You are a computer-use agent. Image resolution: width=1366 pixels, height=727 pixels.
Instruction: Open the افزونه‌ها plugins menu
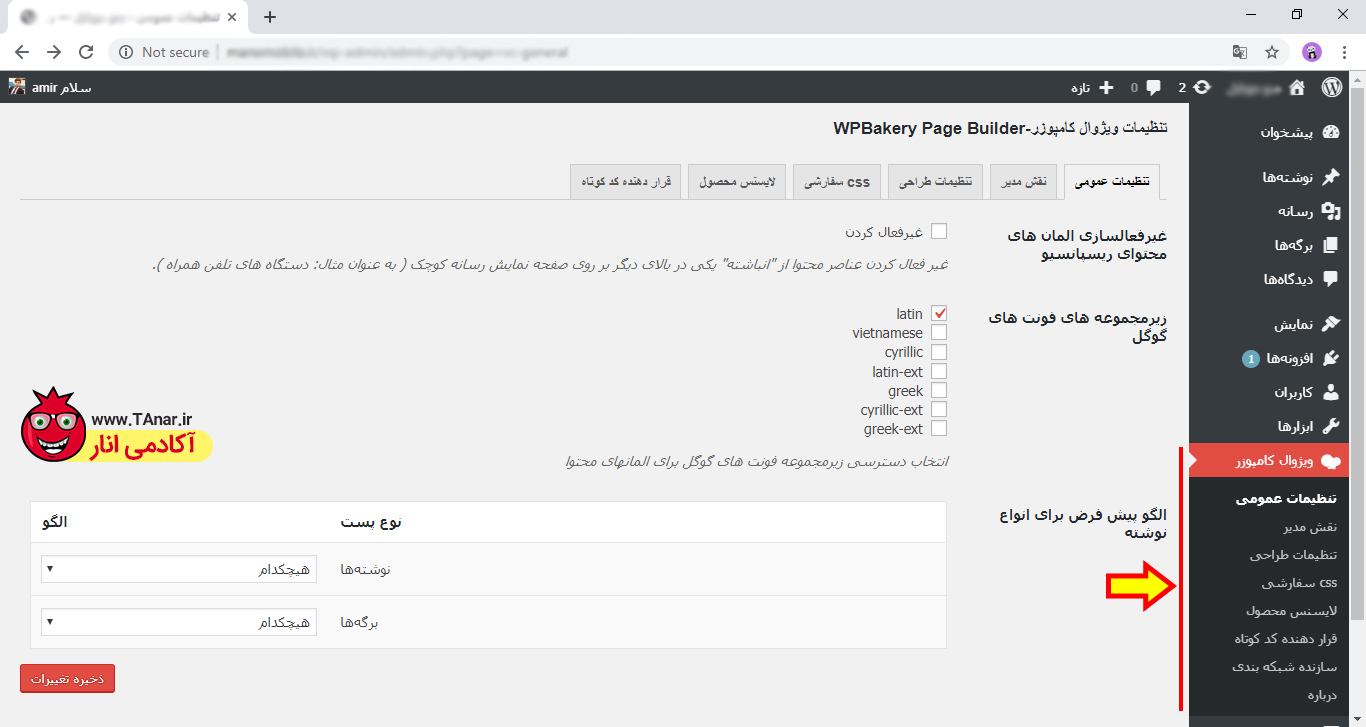point(1289,358)
